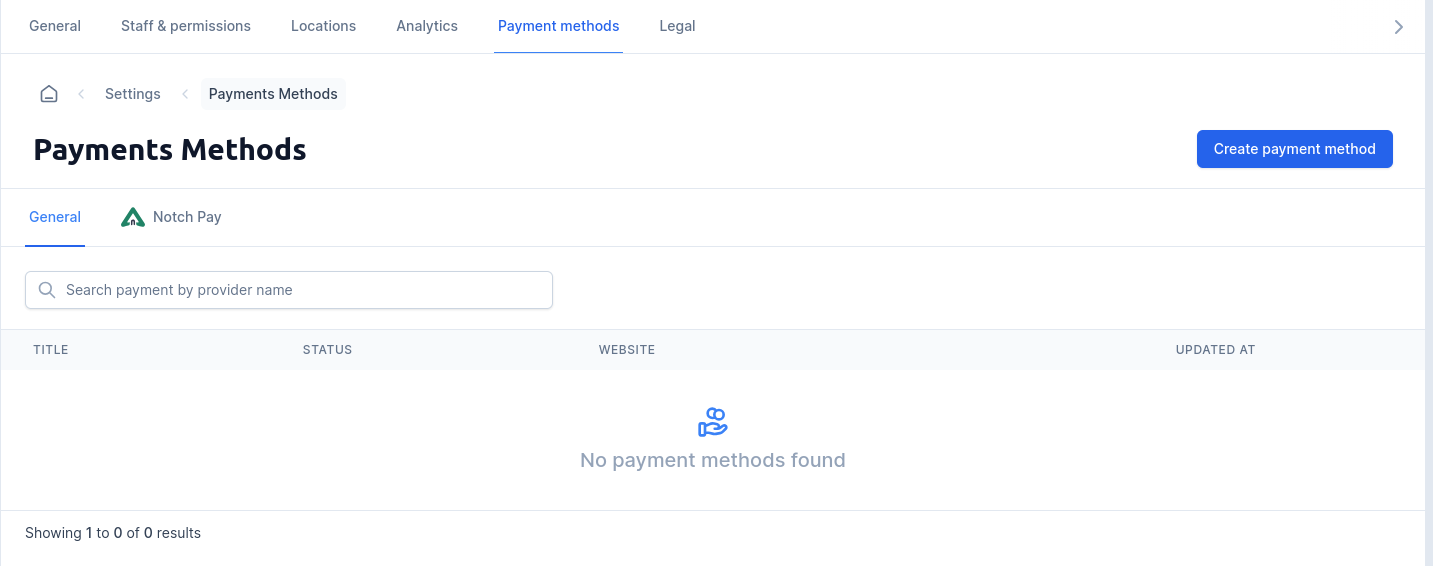Screen dimensions: 1433x566
Task: Switch to Notch Pay sub-tab
Action: (x=187, y=217)
